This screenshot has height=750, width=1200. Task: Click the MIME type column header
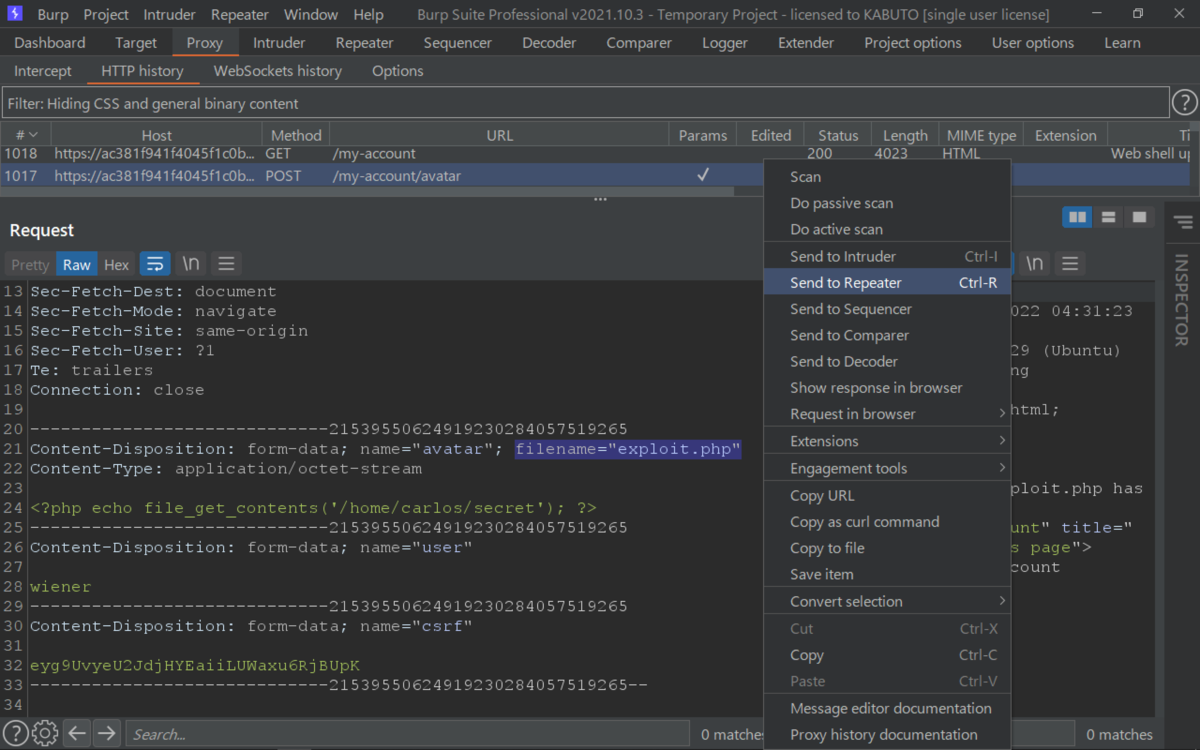981,135
